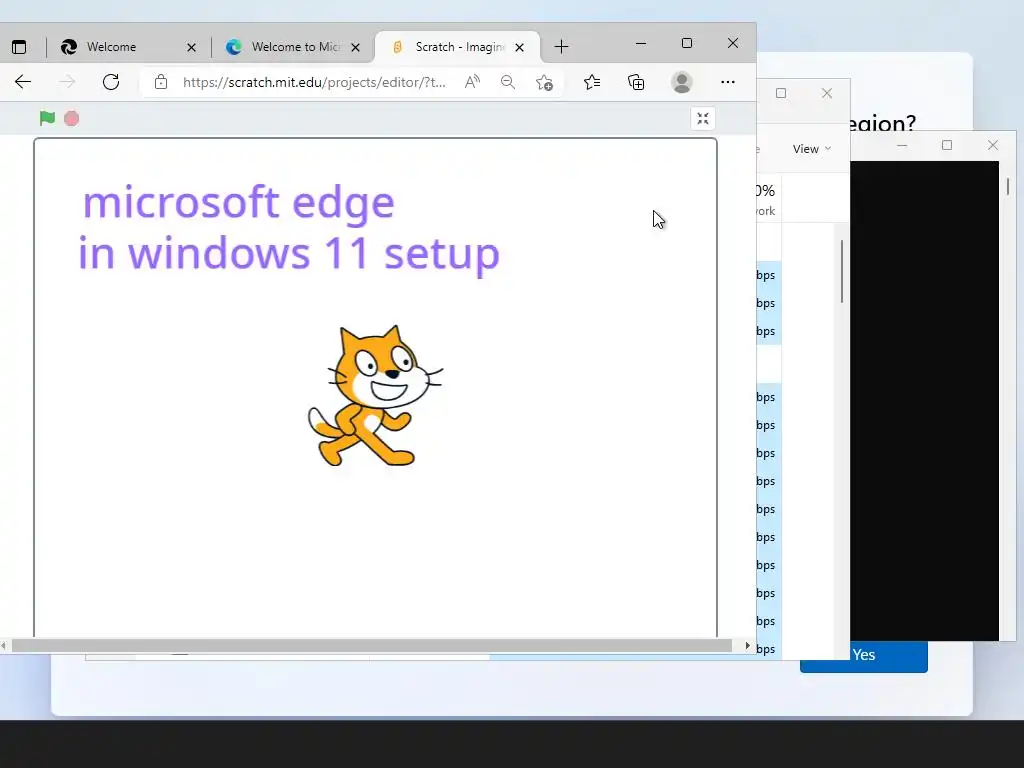This screenshot has width=1024, height=768.
Task: Switch to Welcome to Microsoft Edge tab
Action: tap(293, 47)
